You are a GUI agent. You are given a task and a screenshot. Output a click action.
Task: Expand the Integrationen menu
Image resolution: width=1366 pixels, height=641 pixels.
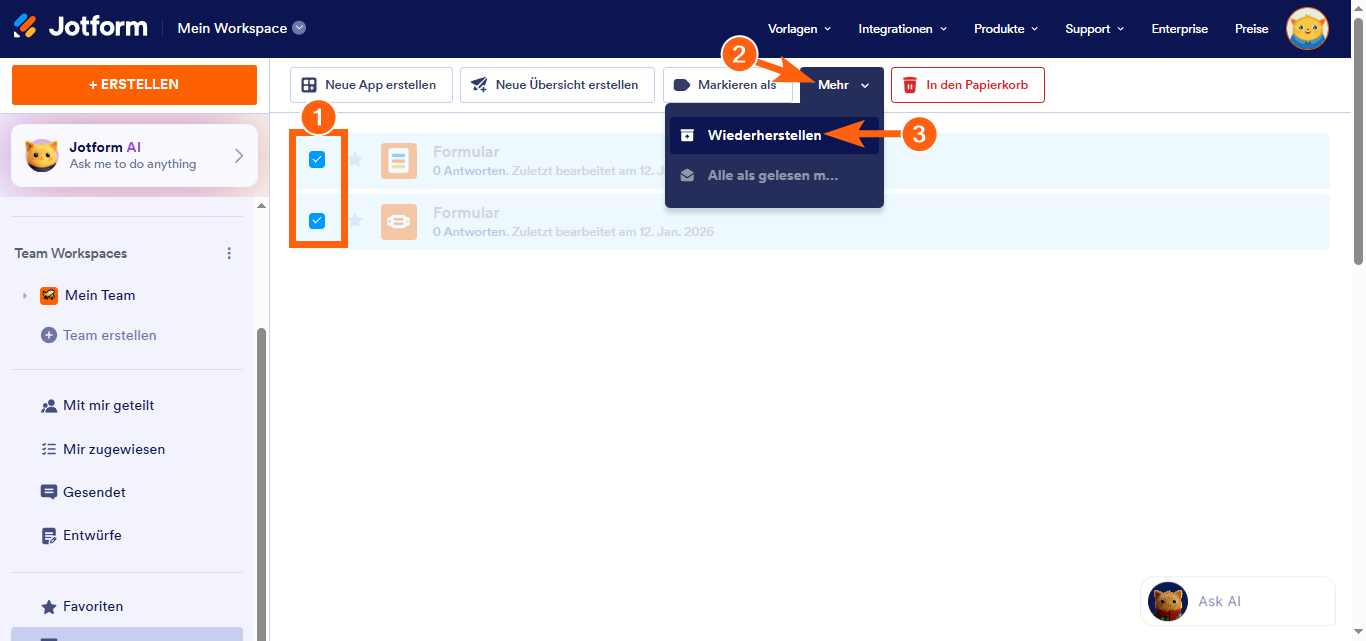click(x=902, y=29)
